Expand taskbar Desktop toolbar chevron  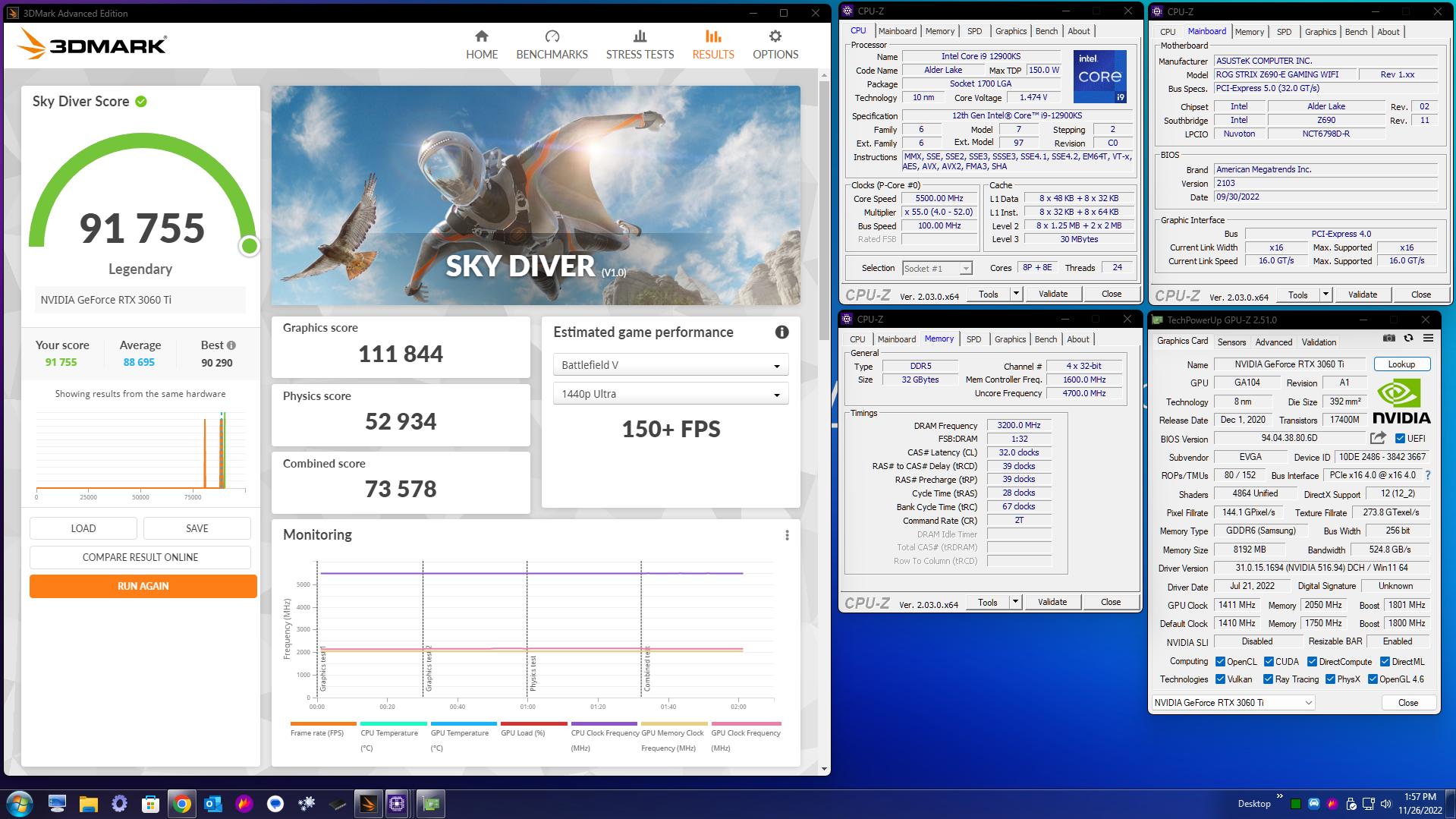[1280, 796]
